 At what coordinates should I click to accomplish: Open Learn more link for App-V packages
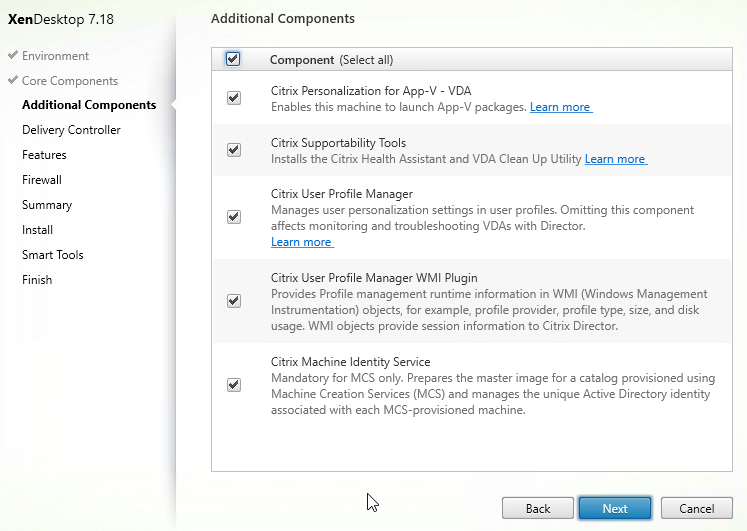(561, 107)
